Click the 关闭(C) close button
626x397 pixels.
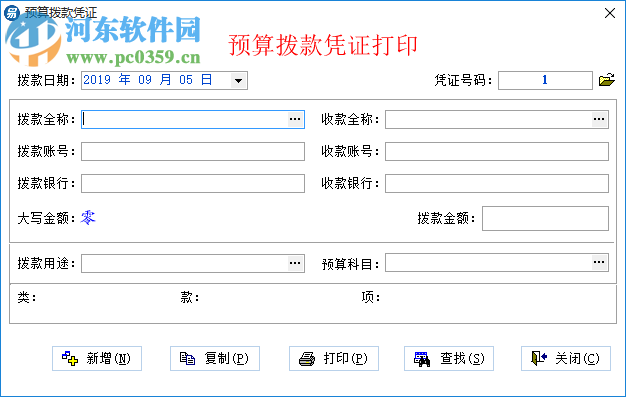[566, 358]
